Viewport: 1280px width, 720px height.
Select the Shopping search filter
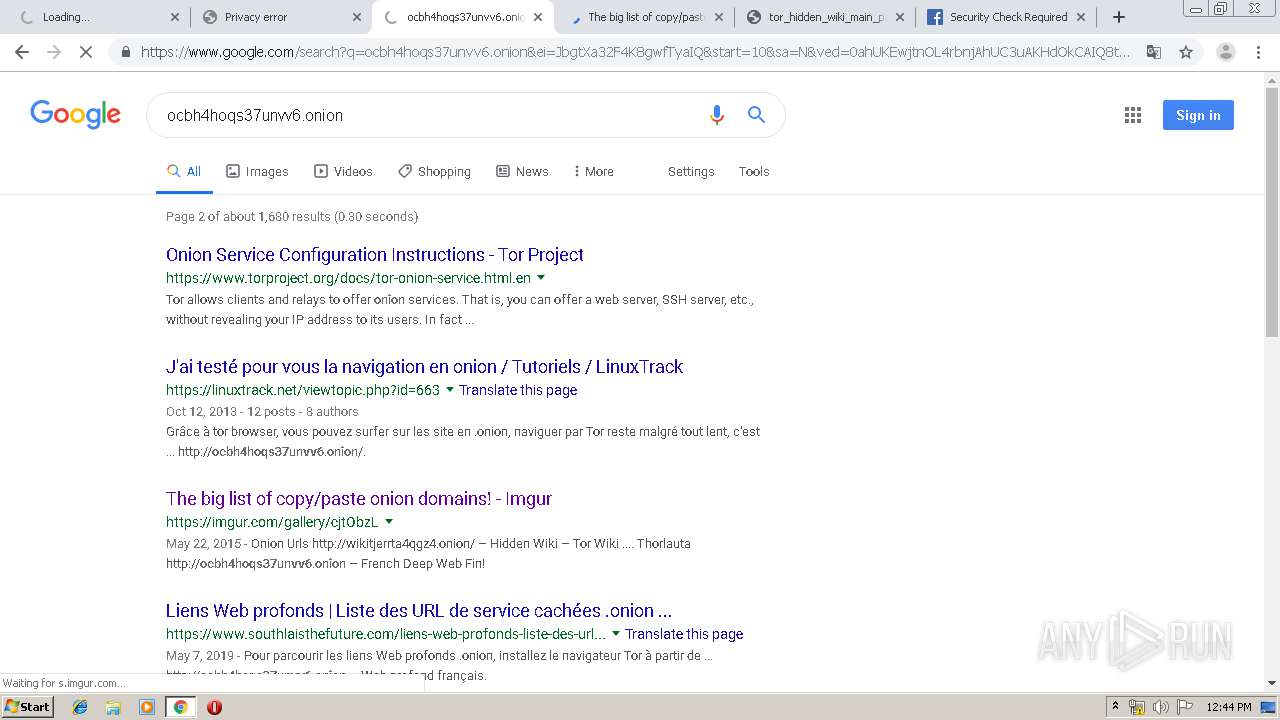[434, 171]
